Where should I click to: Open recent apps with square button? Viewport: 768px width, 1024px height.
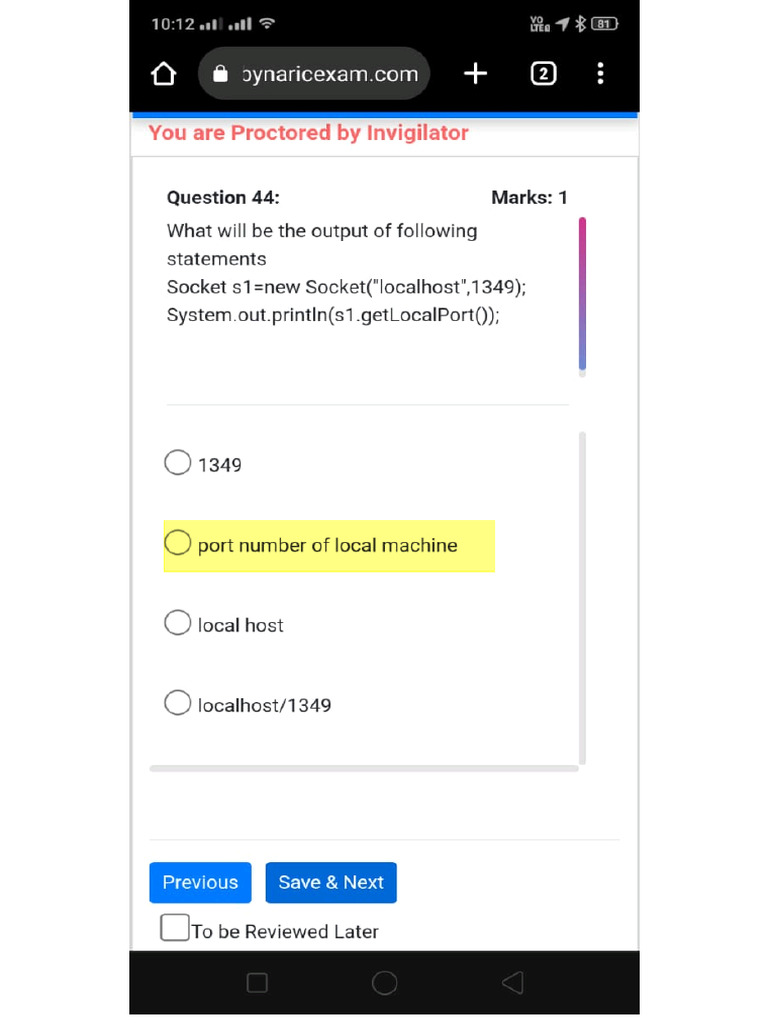tap(257, 983)
